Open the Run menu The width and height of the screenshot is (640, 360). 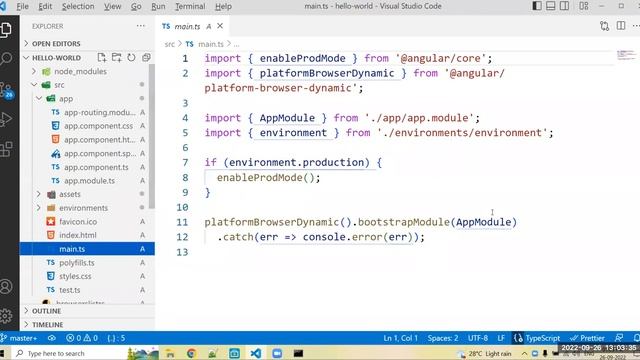[158, 6]
